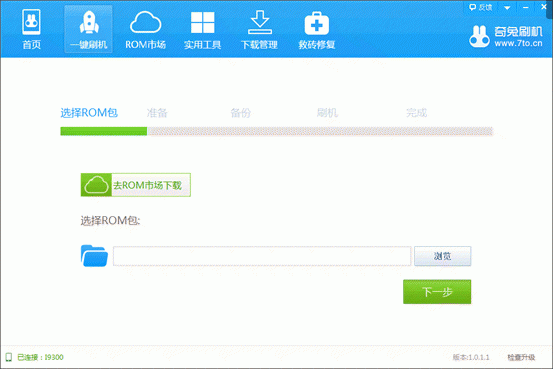Select the 选择ROM包 step tab
Image resolution: width=553 pixels, height=369 pixels.
click(x=89, y=113)
